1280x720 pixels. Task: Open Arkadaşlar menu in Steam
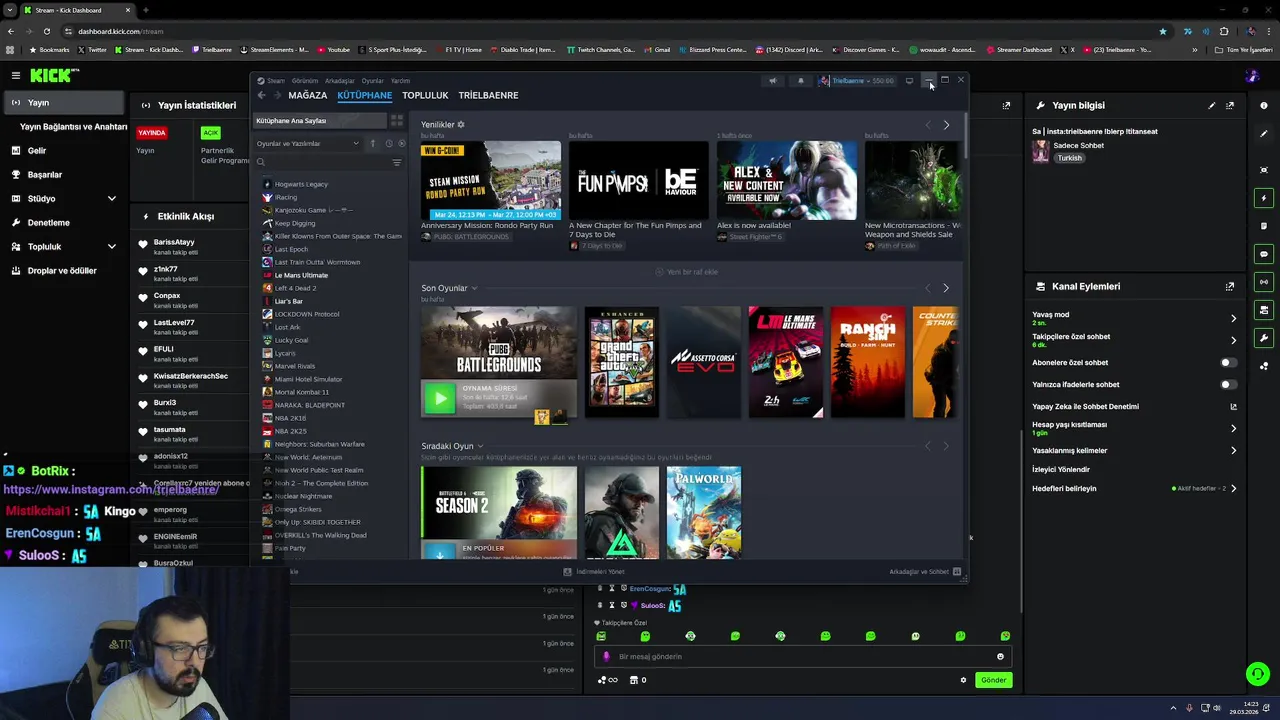[x=340, y=81]
